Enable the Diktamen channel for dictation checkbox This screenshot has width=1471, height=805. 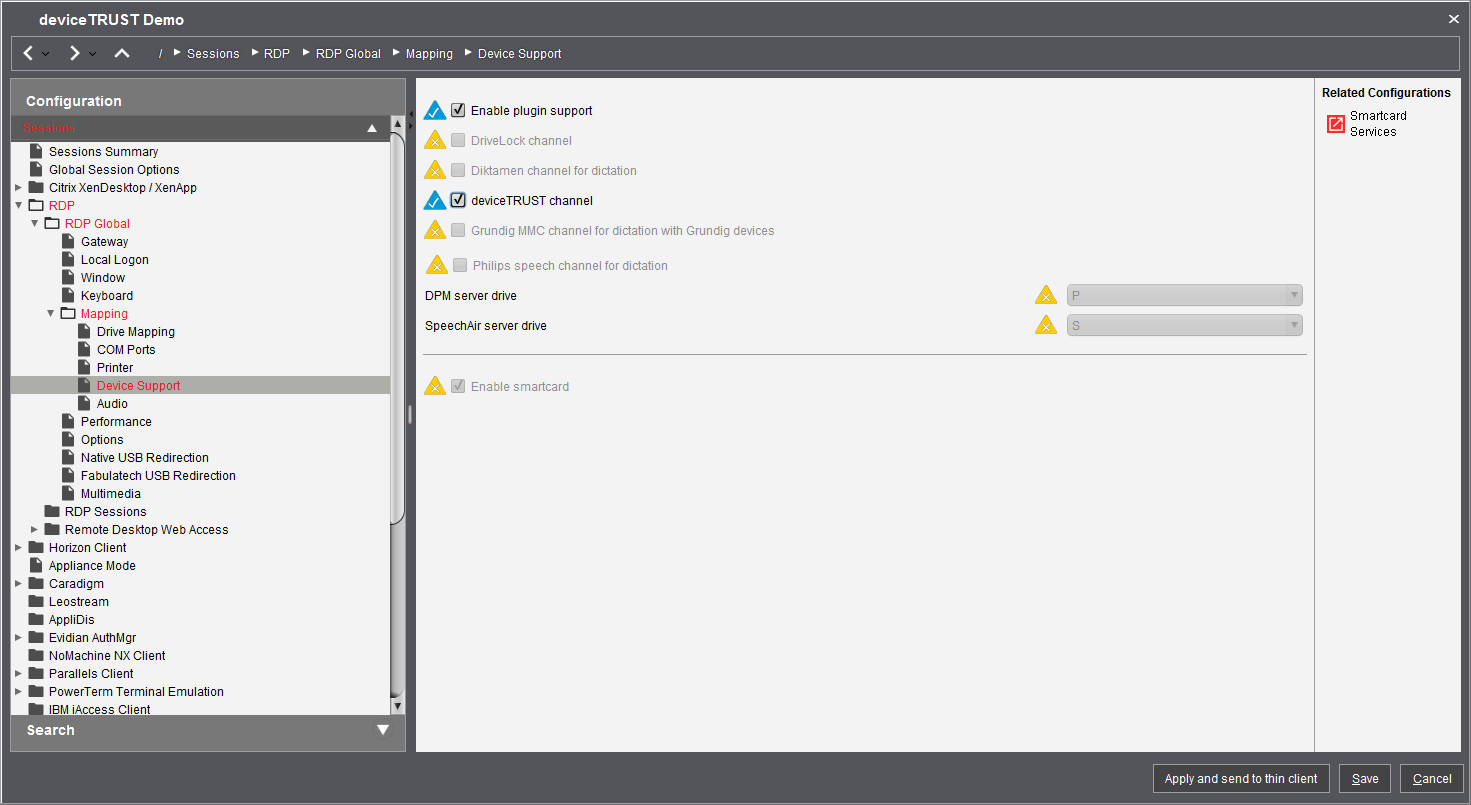458,169
